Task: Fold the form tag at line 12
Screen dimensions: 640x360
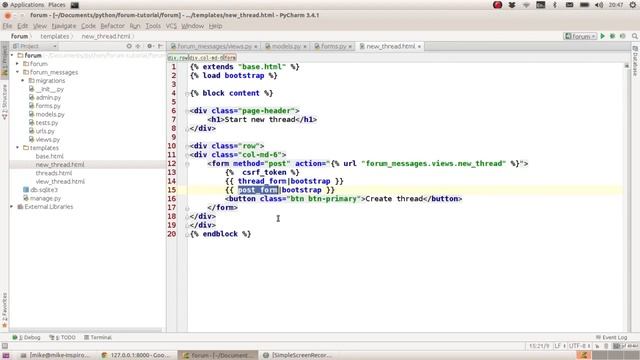Action: 187,164
